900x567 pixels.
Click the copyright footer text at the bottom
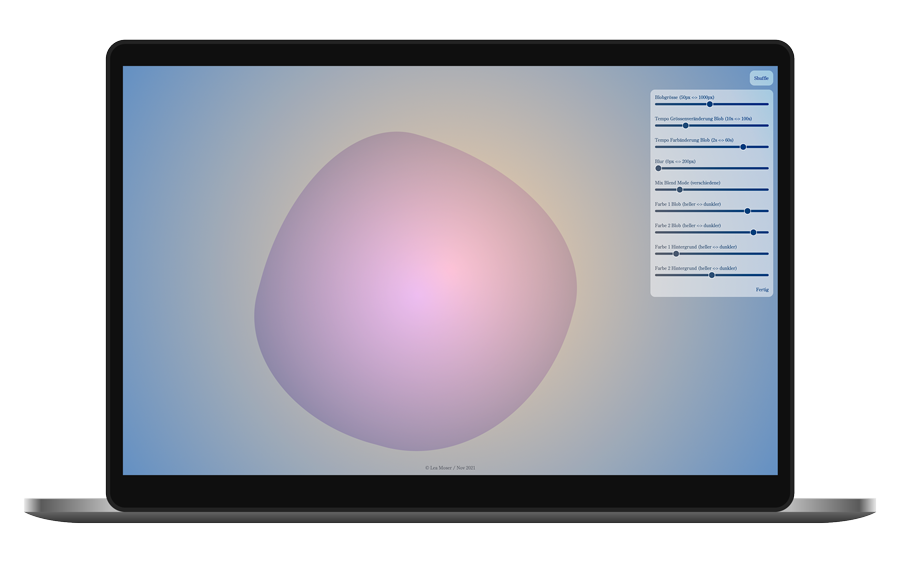point(450,467)
